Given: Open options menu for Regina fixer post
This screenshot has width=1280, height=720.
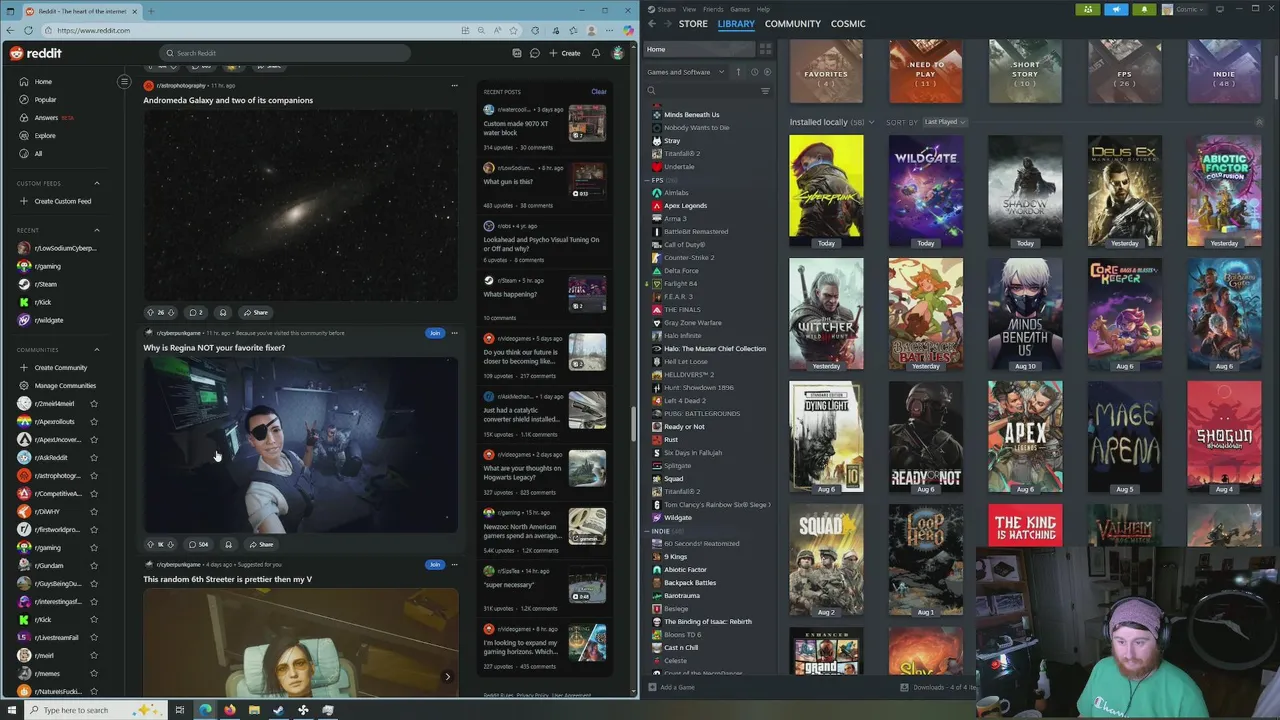Looking at the screenshot, I should click(454, 333).
